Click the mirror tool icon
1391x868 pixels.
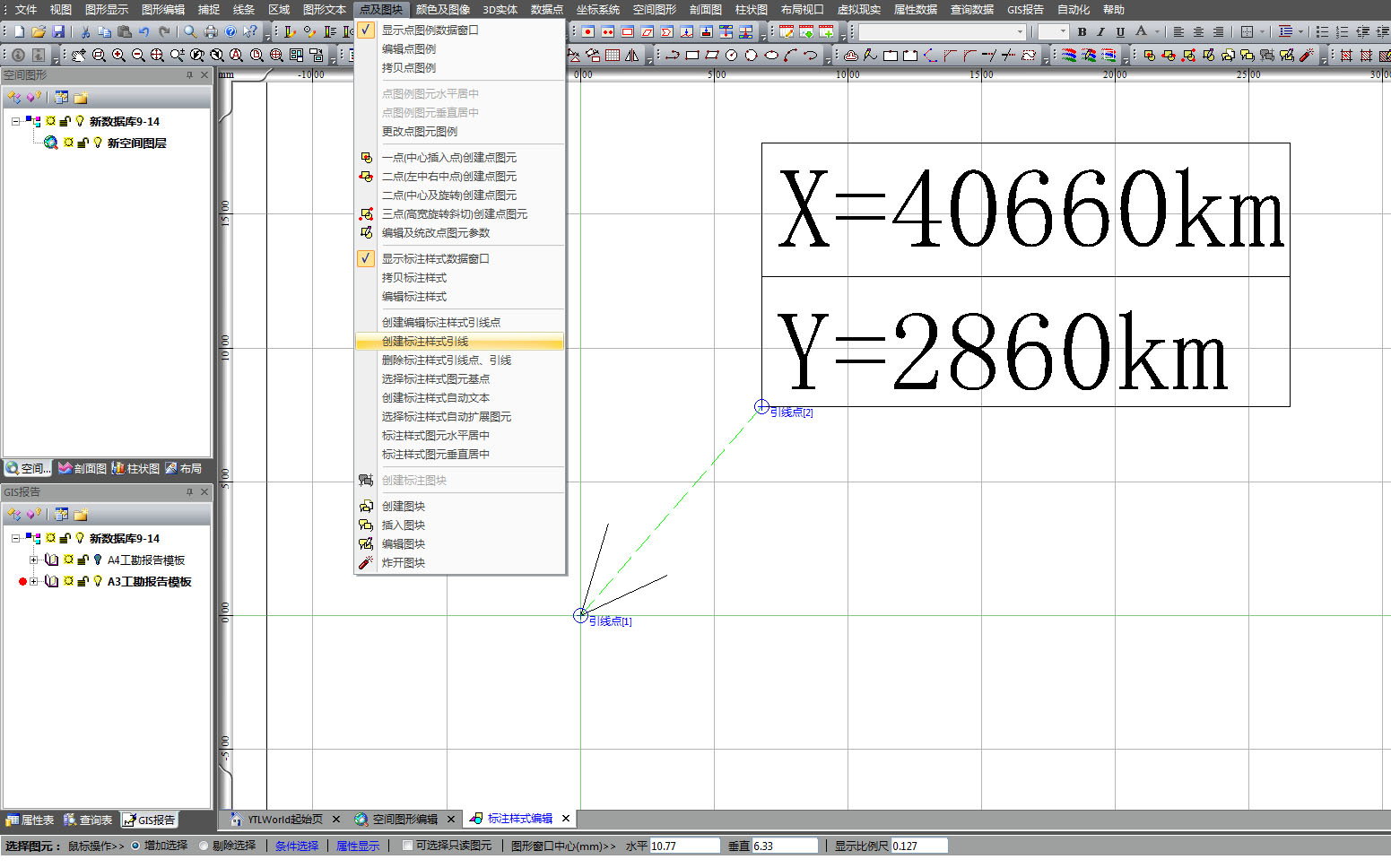point(632,55)
